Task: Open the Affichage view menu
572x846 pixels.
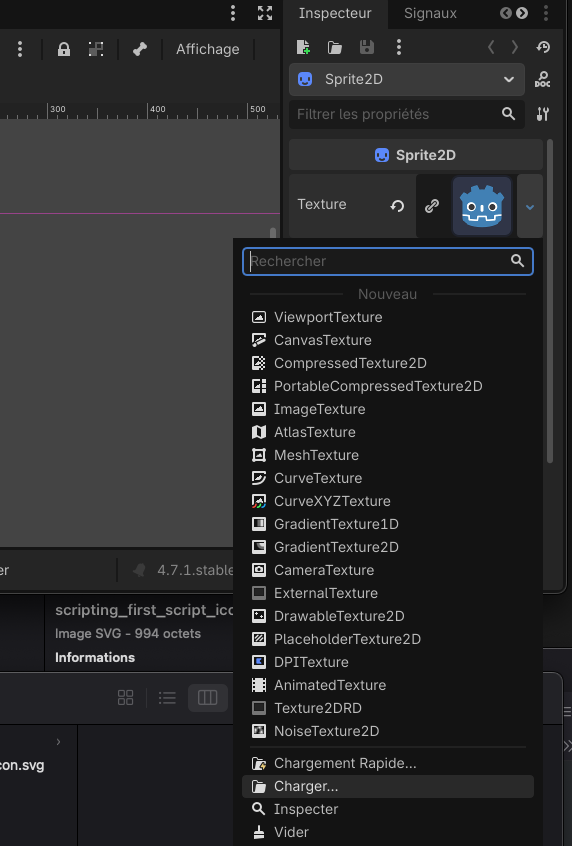Action: click(x=208, y=49)
